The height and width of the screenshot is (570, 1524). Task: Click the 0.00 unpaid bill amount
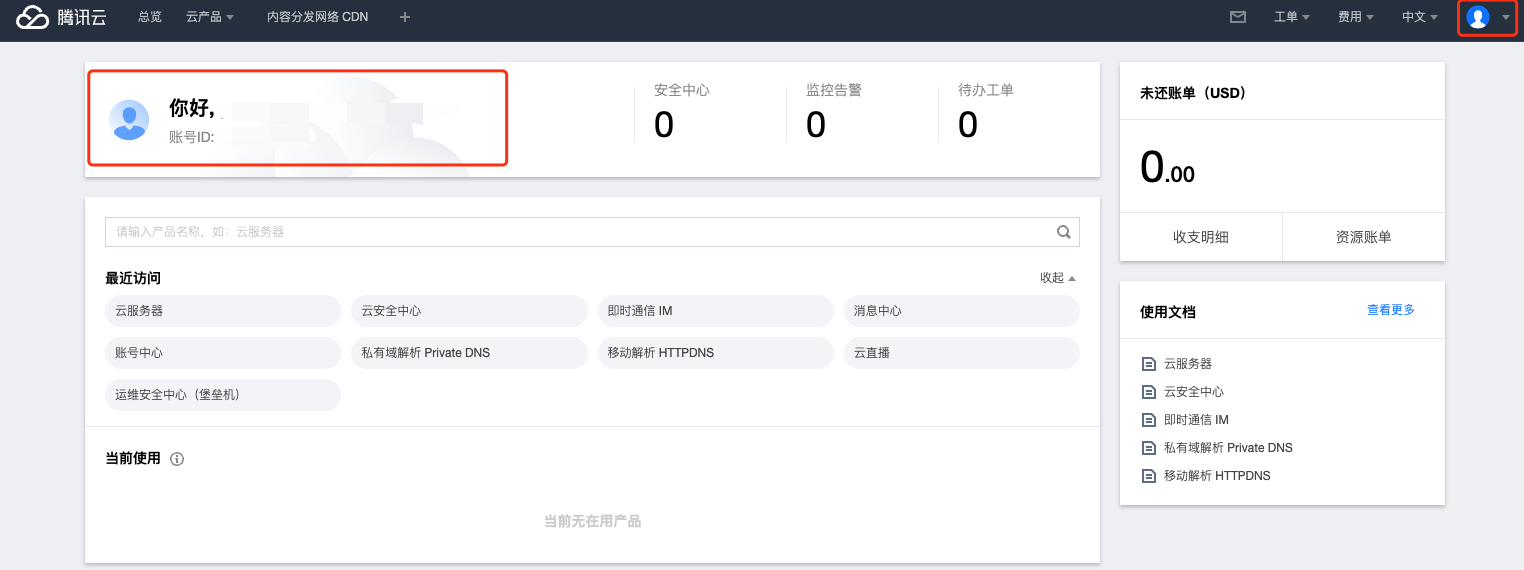pyautogui.click(x=1167, y=167)
